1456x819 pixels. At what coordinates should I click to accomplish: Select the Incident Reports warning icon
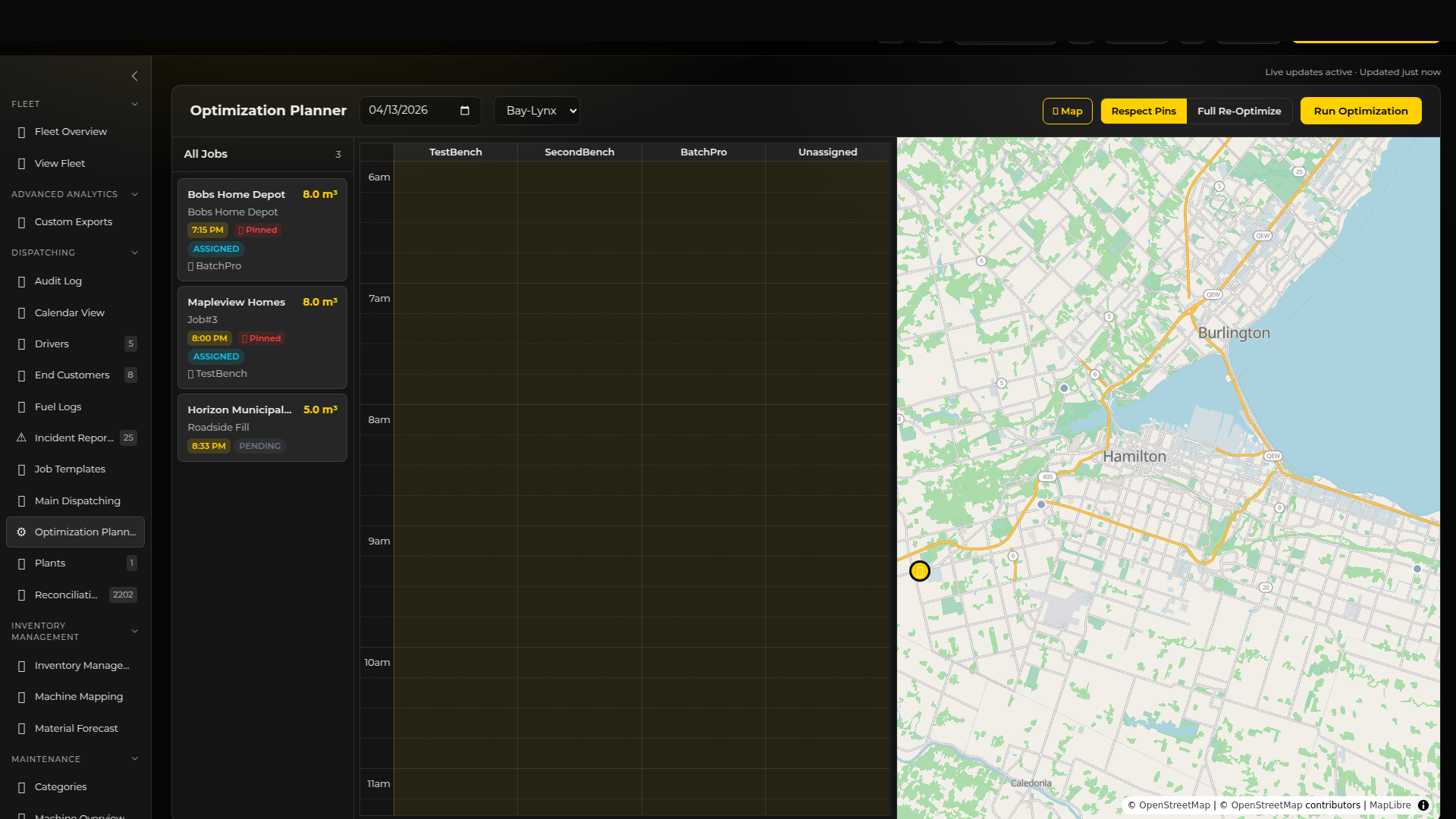20,438
